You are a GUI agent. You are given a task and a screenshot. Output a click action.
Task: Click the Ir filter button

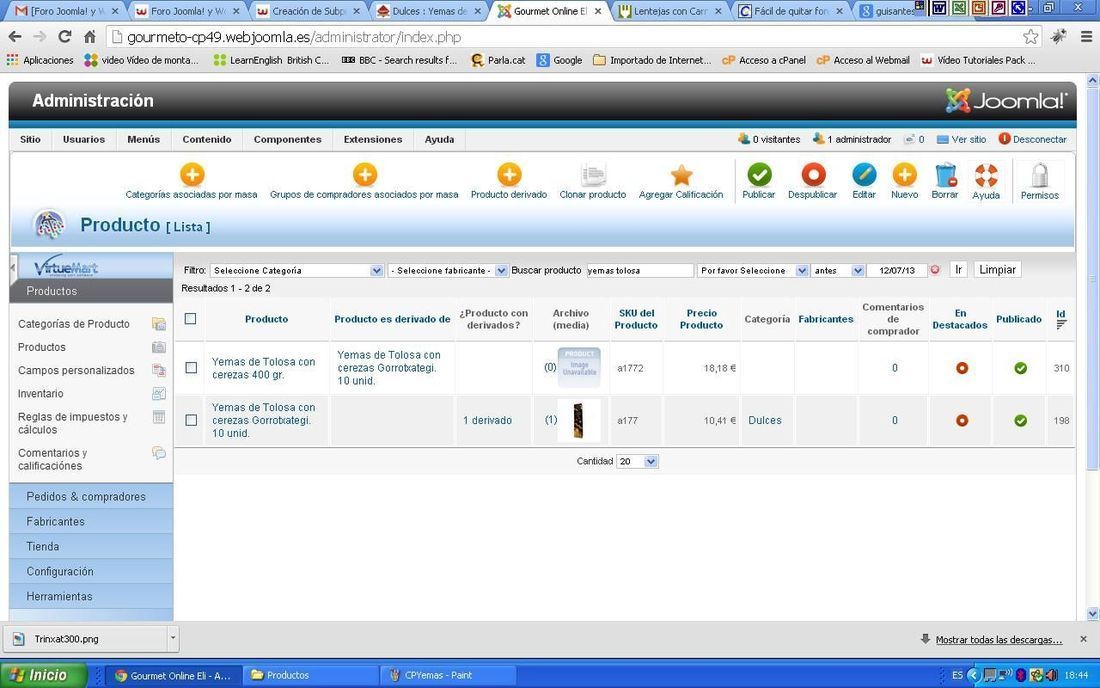[958, 270]
